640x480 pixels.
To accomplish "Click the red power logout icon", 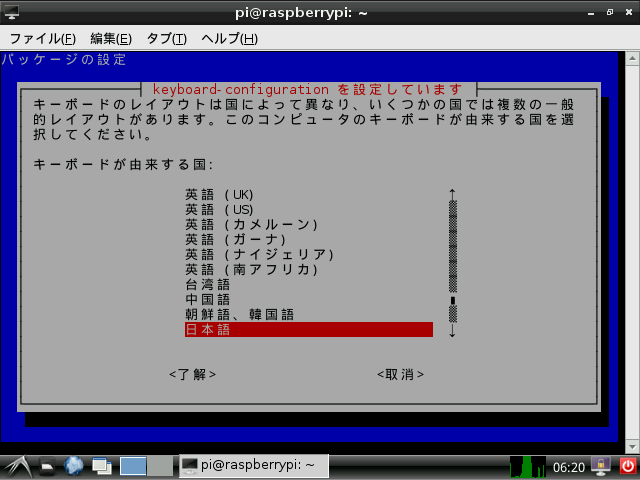I will (628, 466).
